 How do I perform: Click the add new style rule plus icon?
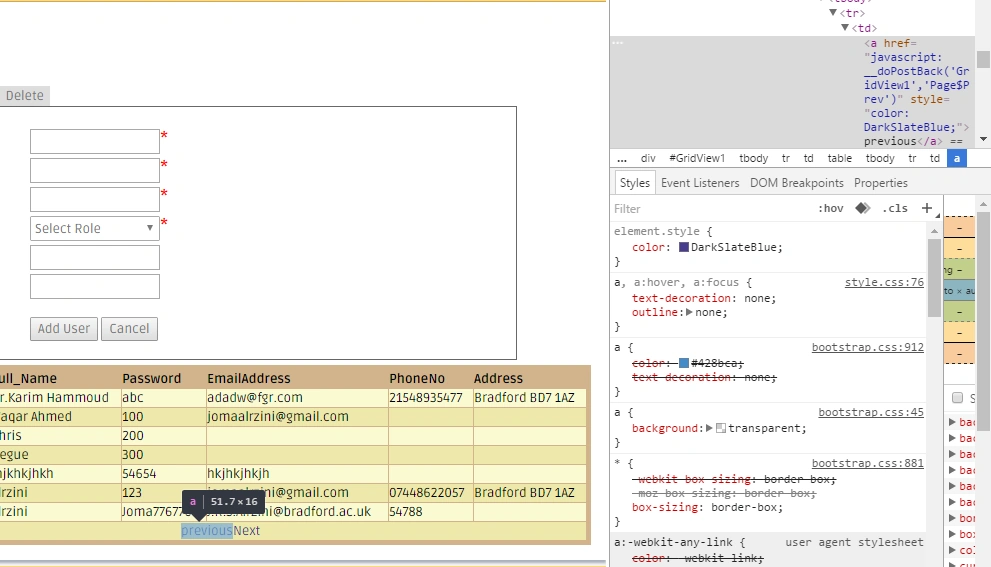(927, 208)
